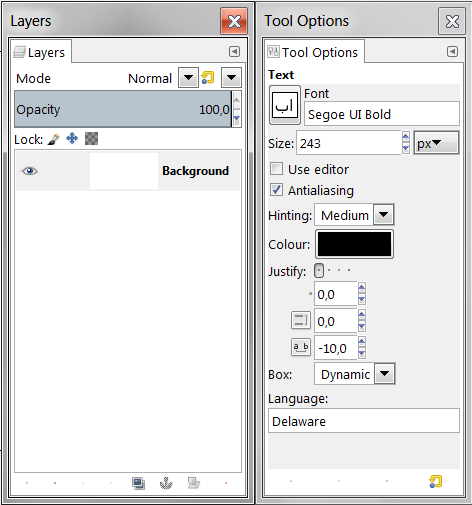Select the Tool Options tab
Viewport: 472px width, 505px height.
coord(314,52)
